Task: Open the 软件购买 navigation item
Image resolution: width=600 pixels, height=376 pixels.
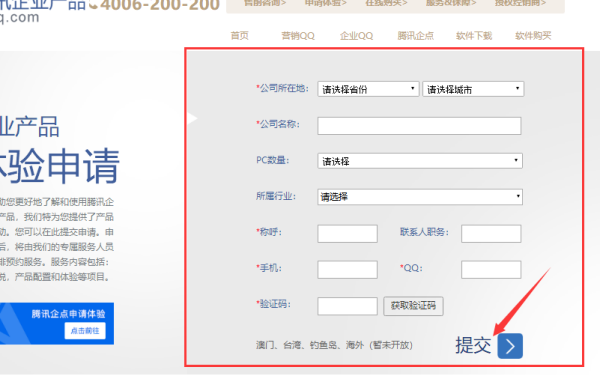Action: (x=533, y=36)
